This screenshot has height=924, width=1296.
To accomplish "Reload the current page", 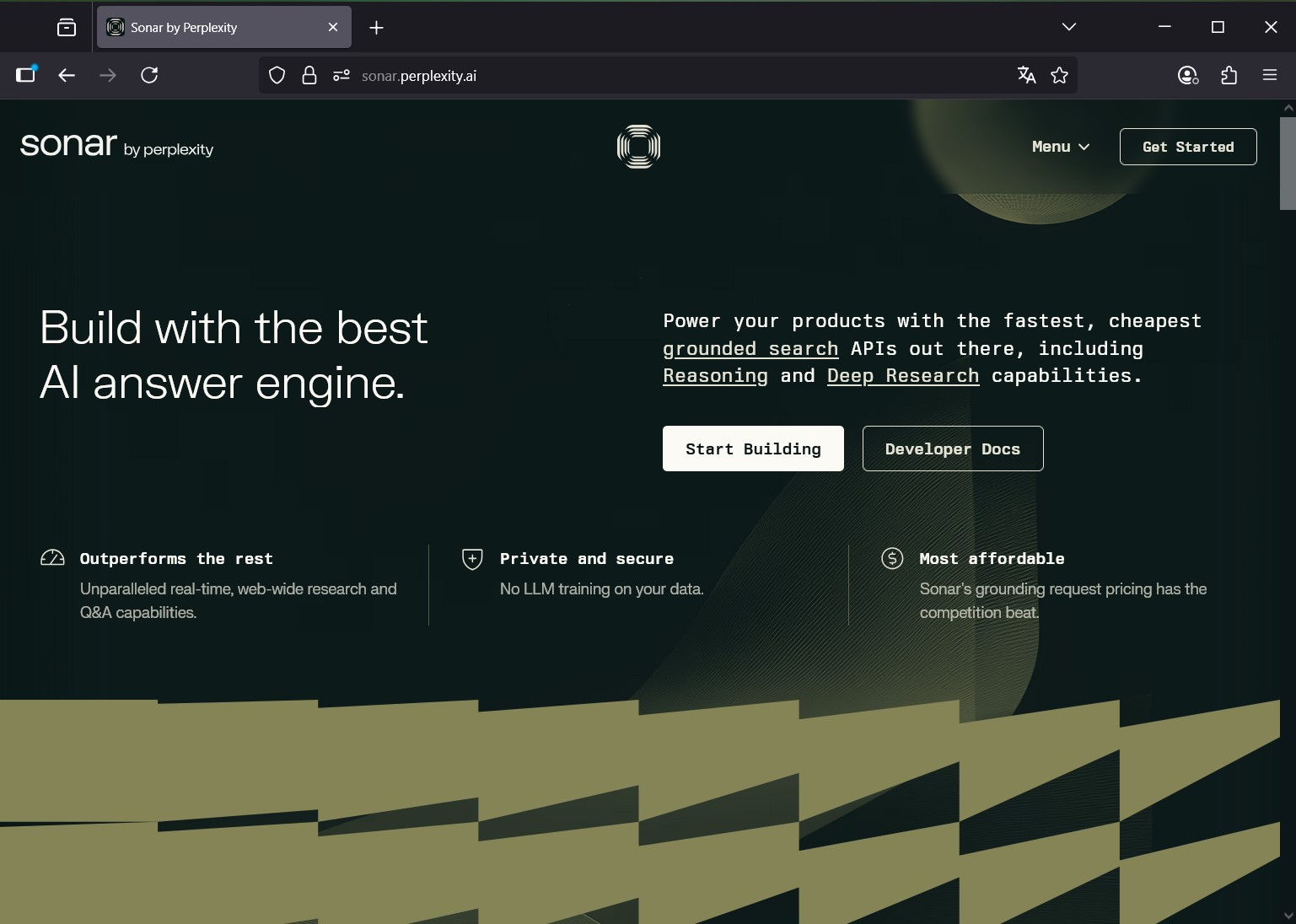I will click(149, 75).
